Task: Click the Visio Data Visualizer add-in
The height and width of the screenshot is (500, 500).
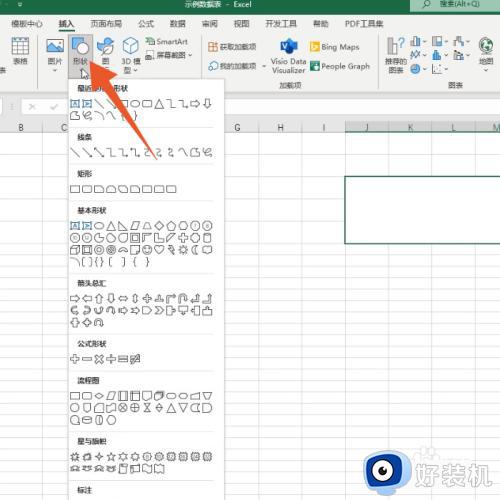Action: click(288, 56)
